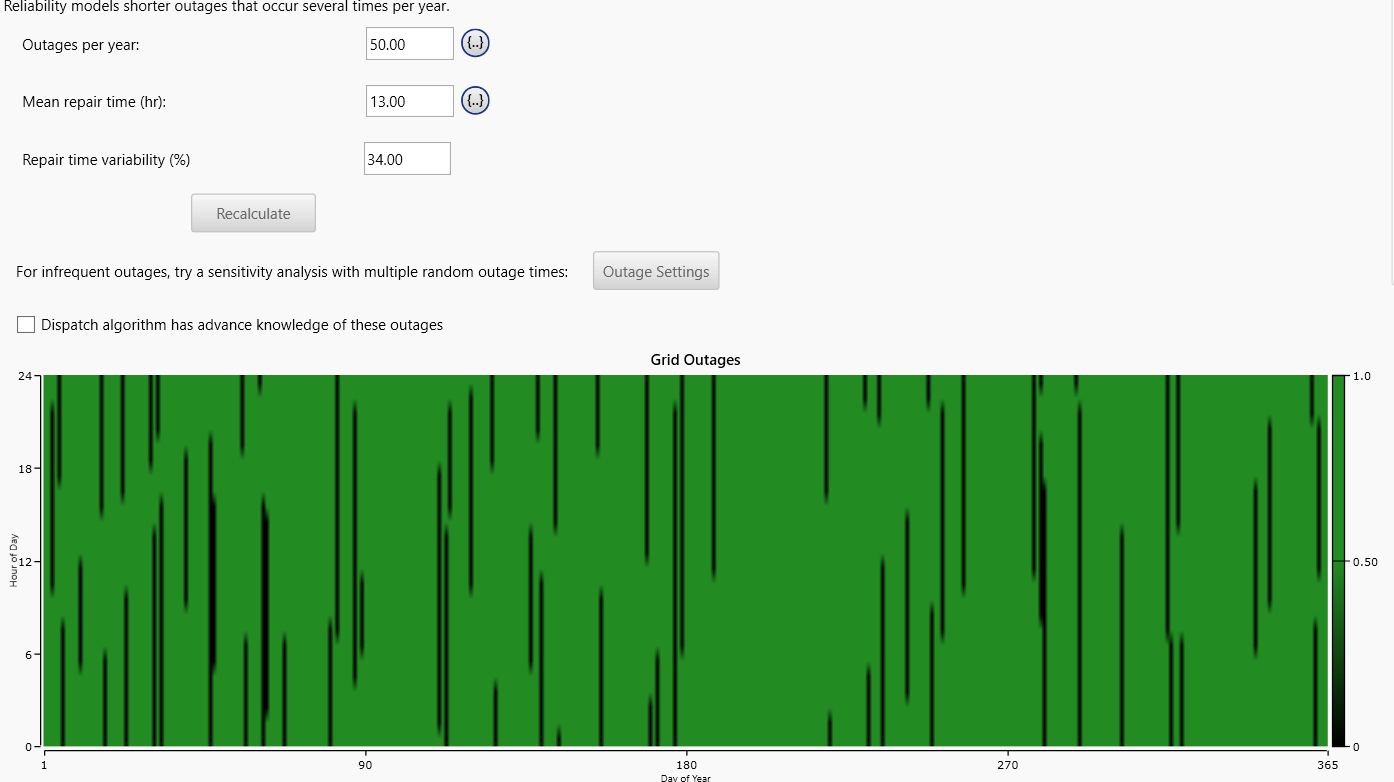Select the Mean repair time input
This screenshot has width=1394, height=782.
409,101
